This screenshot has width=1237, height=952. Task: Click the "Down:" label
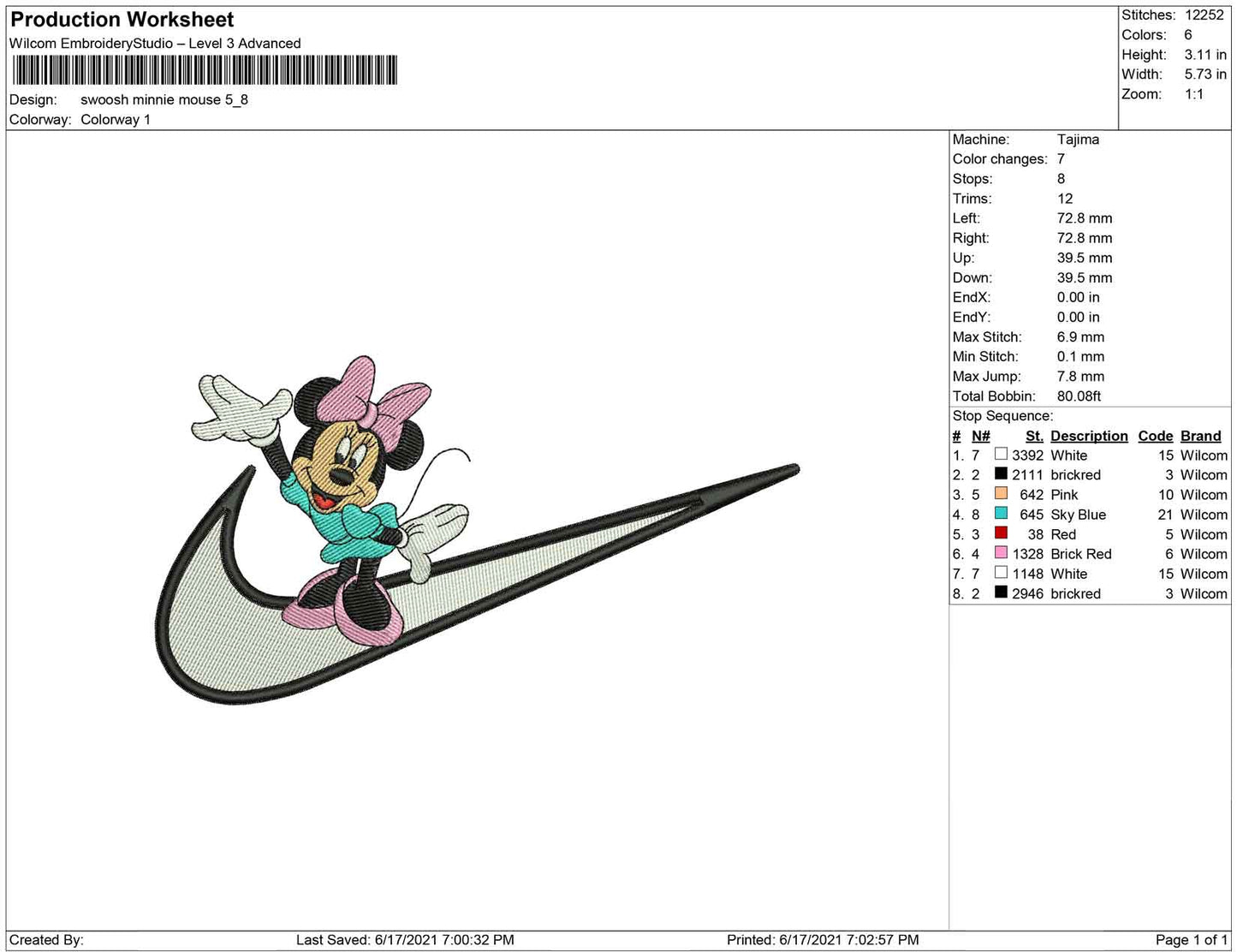(x=972, y=277)
